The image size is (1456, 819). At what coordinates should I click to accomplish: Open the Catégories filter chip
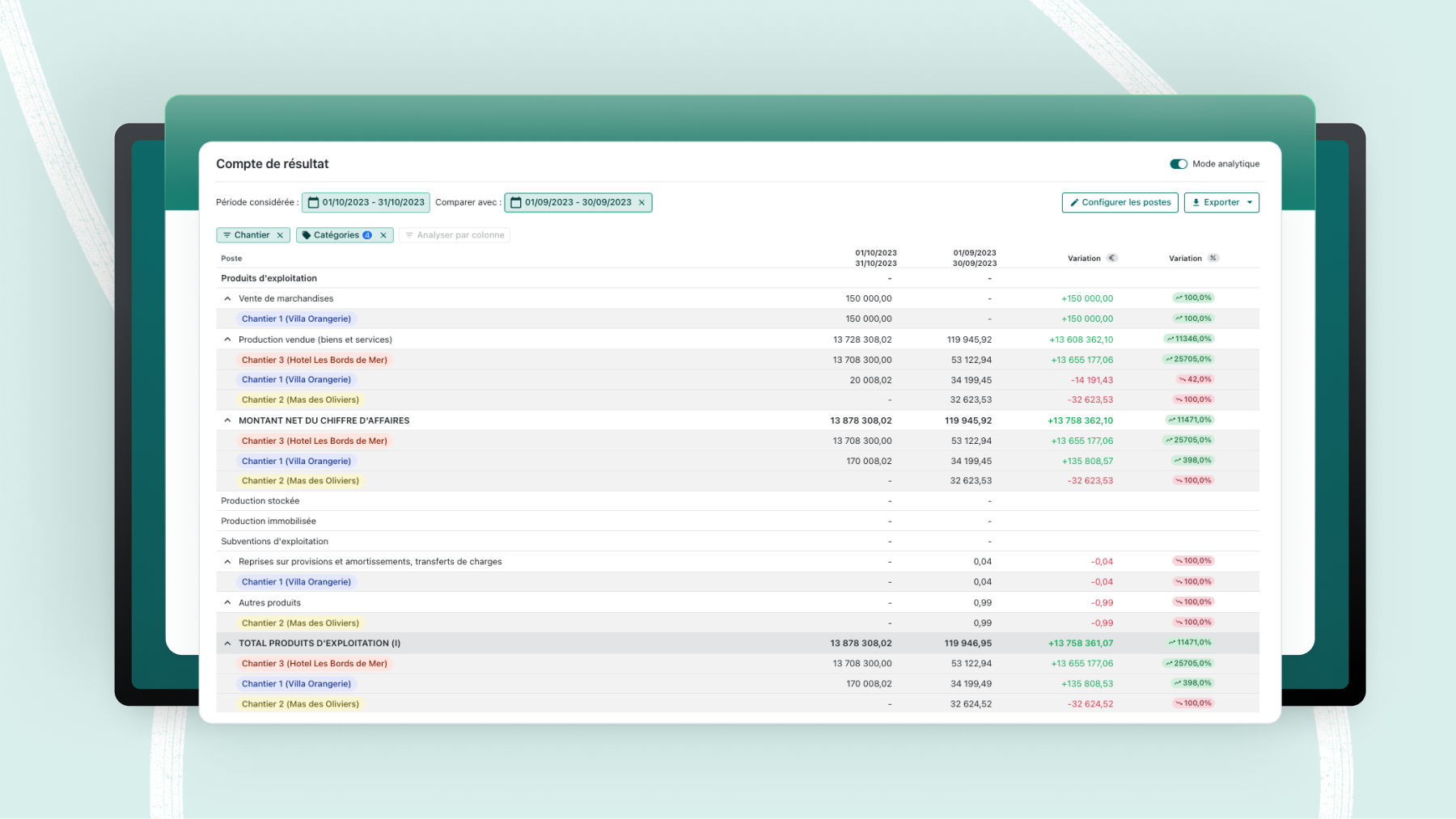(344, 235)
